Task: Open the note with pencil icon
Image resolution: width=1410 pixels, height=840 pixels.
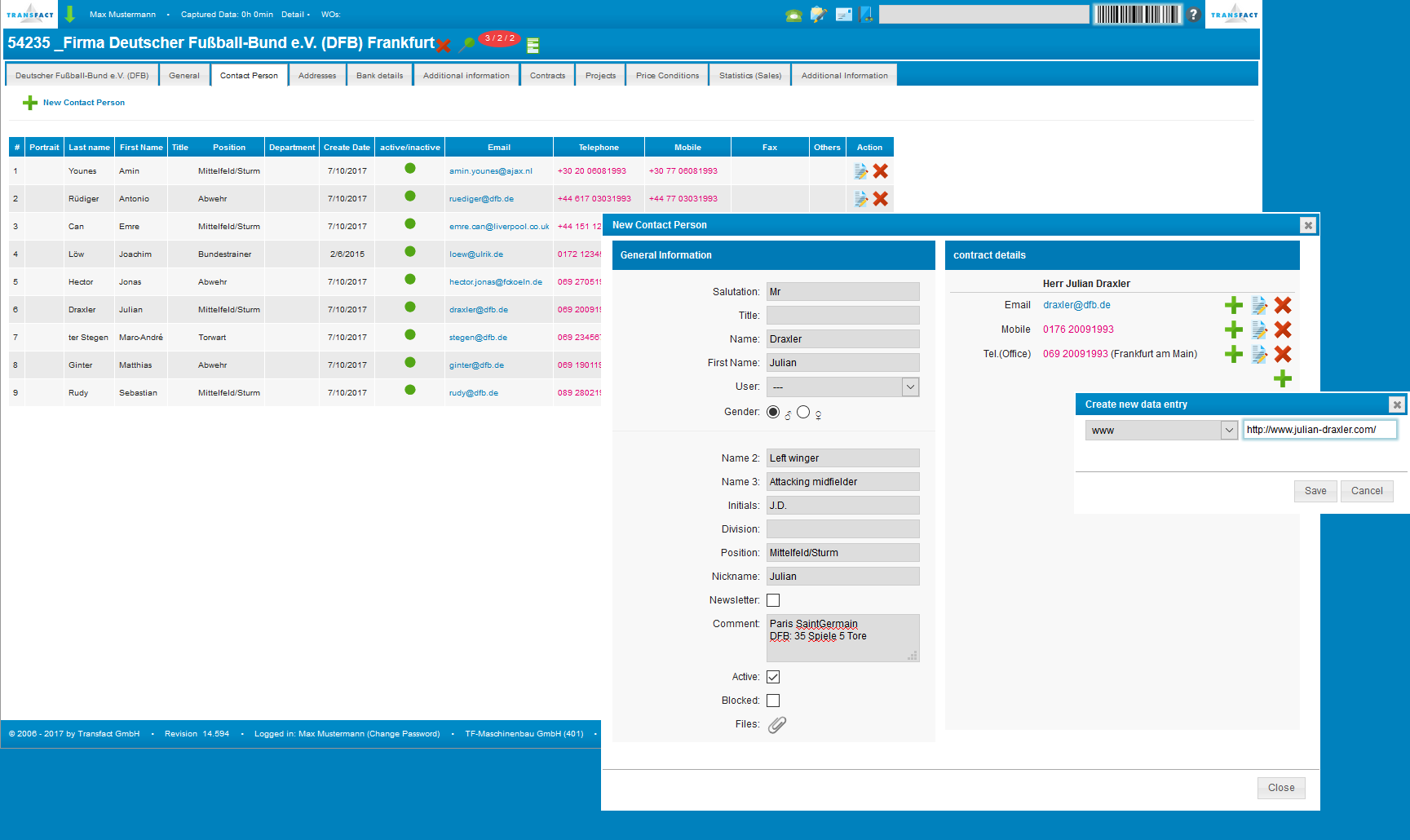Action: tap(819, 15)
